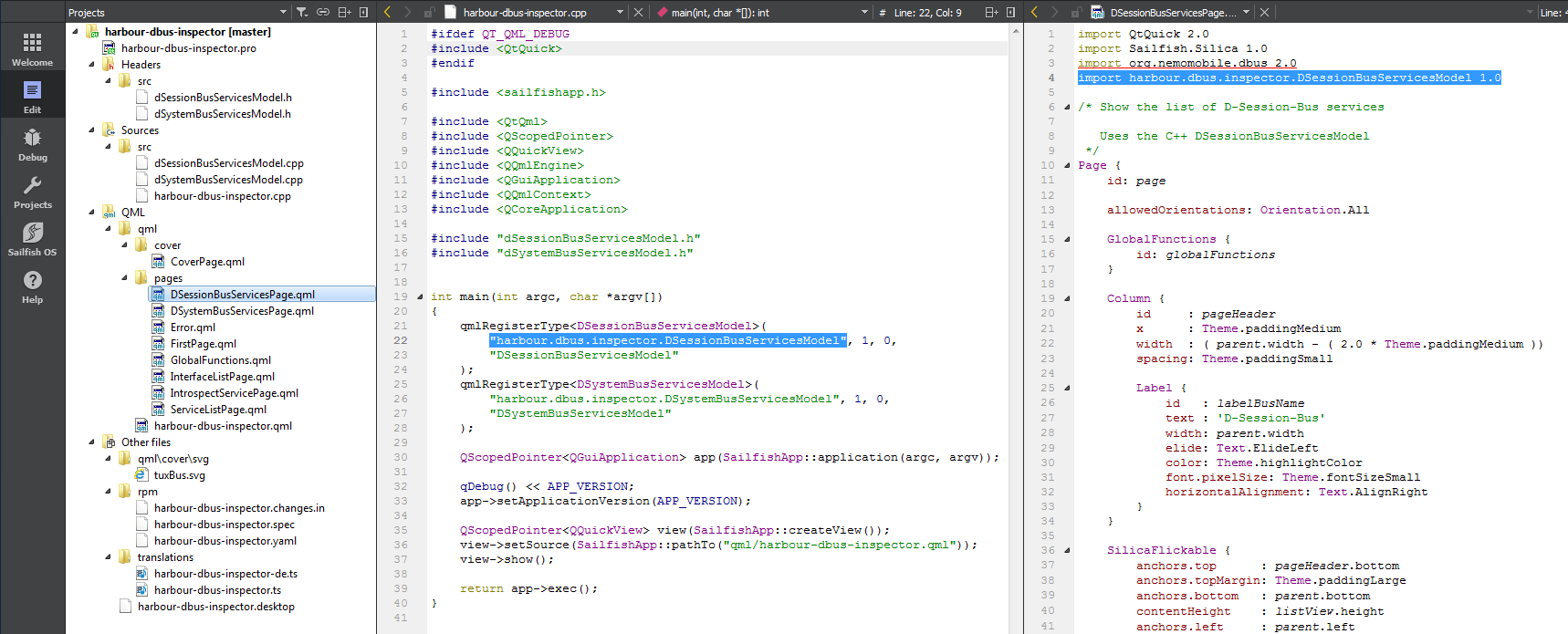Click the lock icon beside DSessionBusServicesPage

point(1075,12)
